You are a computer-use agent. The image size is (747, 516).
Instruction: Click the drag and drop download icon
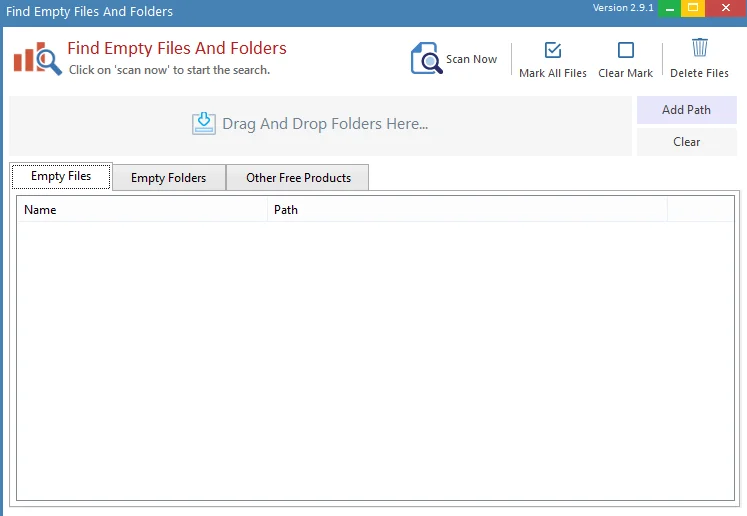pyautogui.click(x=204, y=123)
